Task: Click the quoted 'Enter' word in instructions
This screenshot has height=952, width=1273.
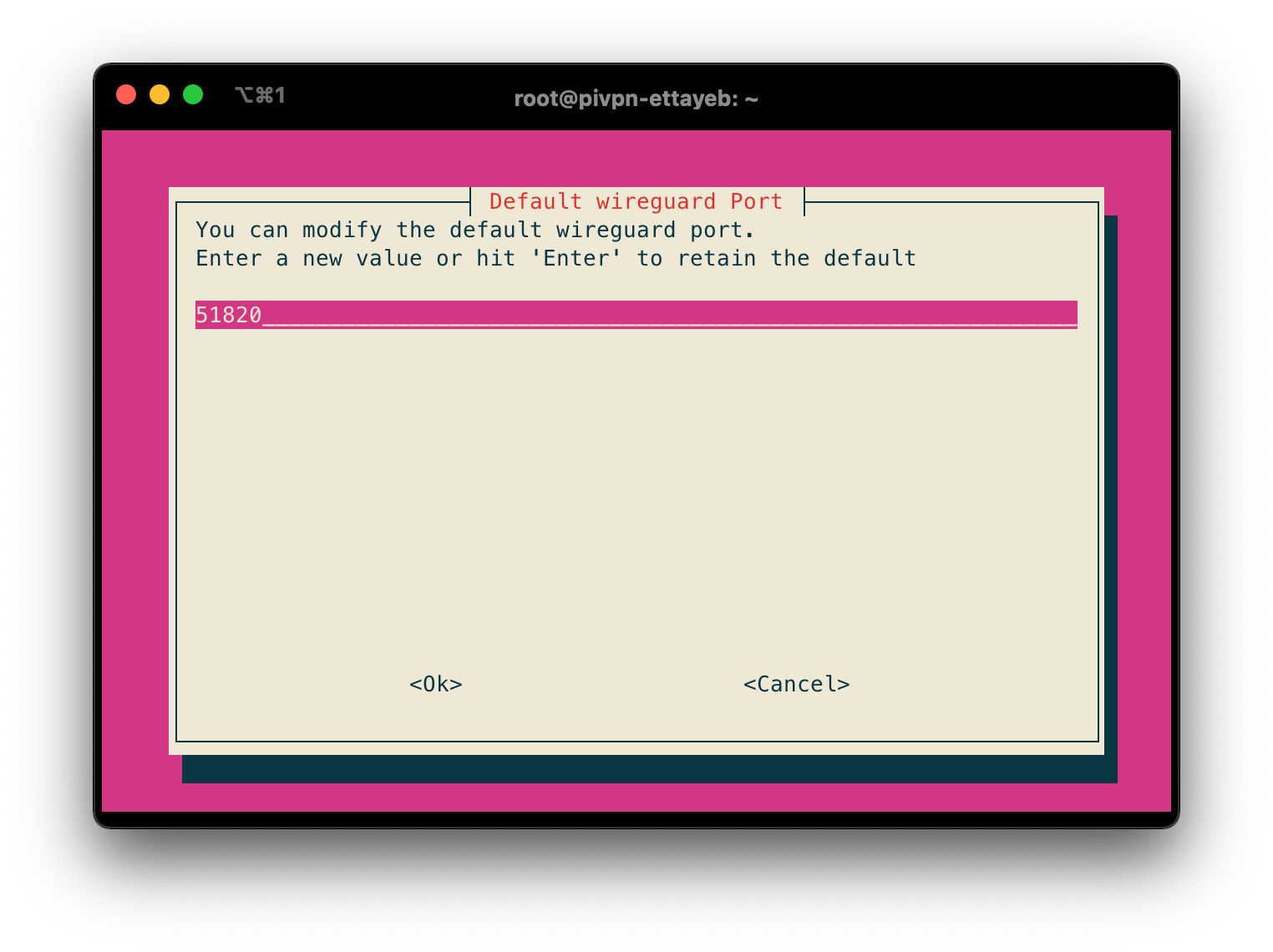Action: (576, 258)
